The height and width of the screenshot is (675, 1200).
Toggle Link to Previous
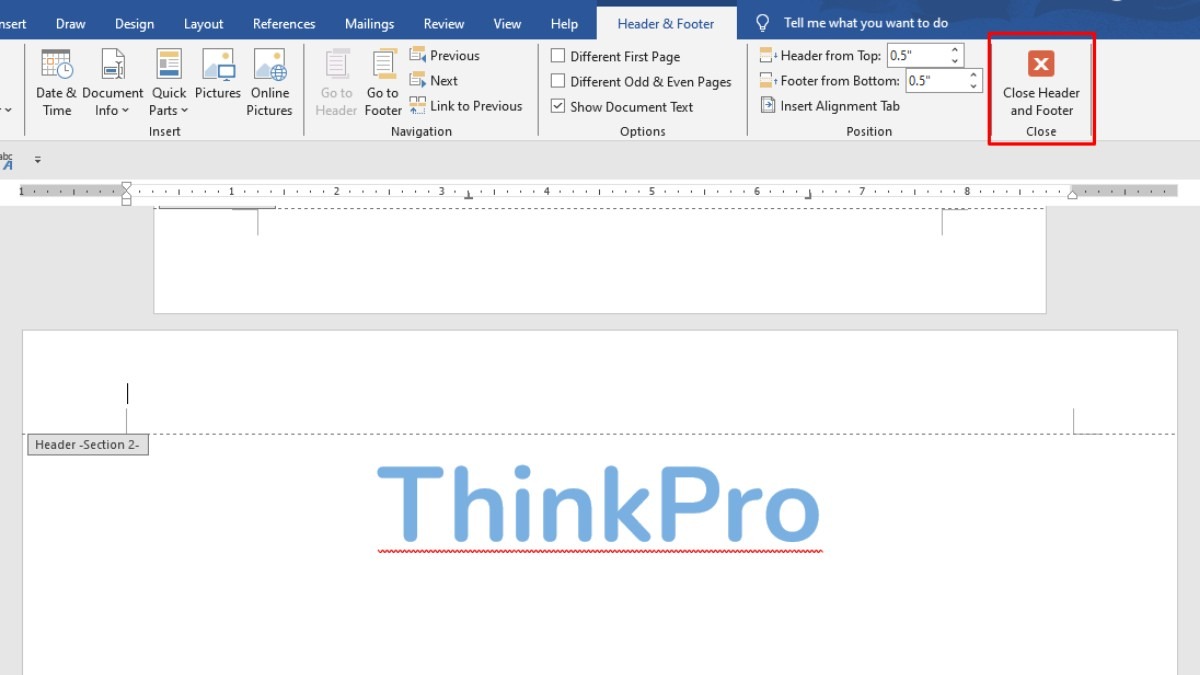point(466,106)
